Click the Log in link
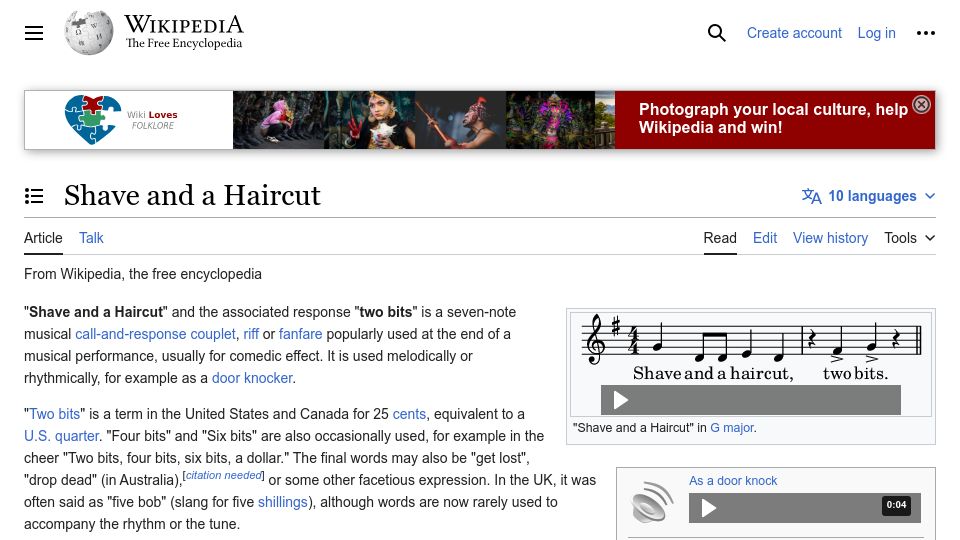Viewport: 960px width, 540px height. pos(876,33)
